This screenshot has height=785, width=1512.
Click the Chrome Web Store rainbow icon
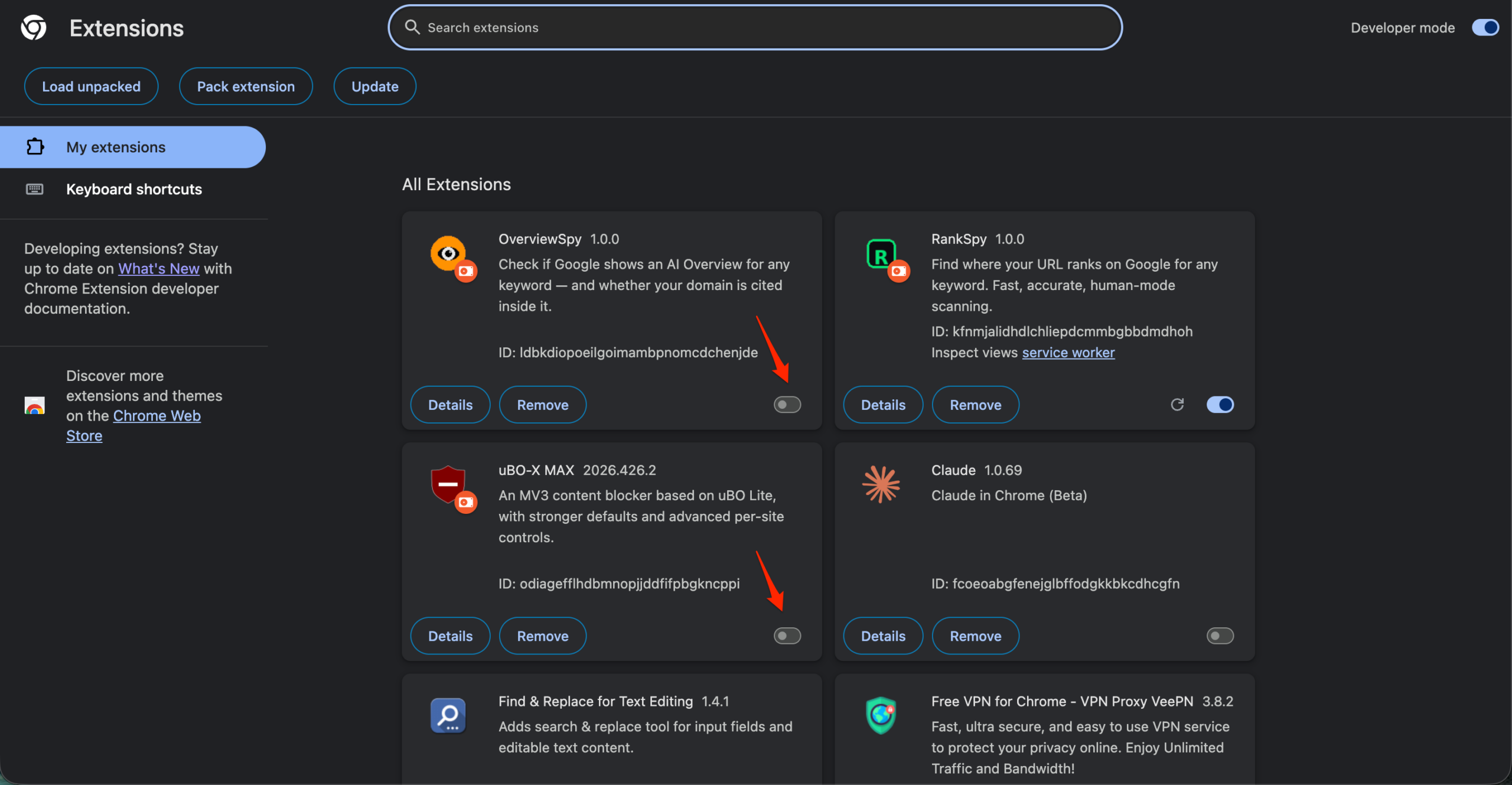(x=35, y=406)
